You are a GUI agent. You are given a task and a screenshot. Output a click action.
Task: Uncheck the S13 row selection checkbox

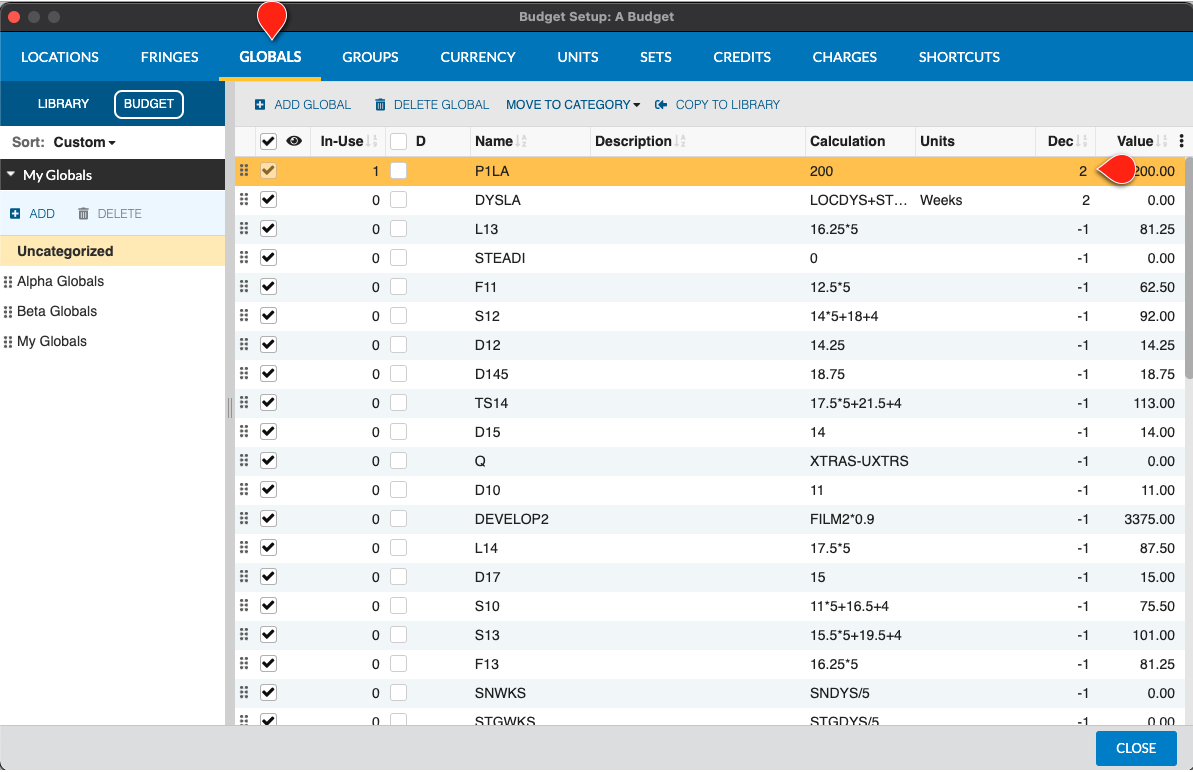point(268,634)
